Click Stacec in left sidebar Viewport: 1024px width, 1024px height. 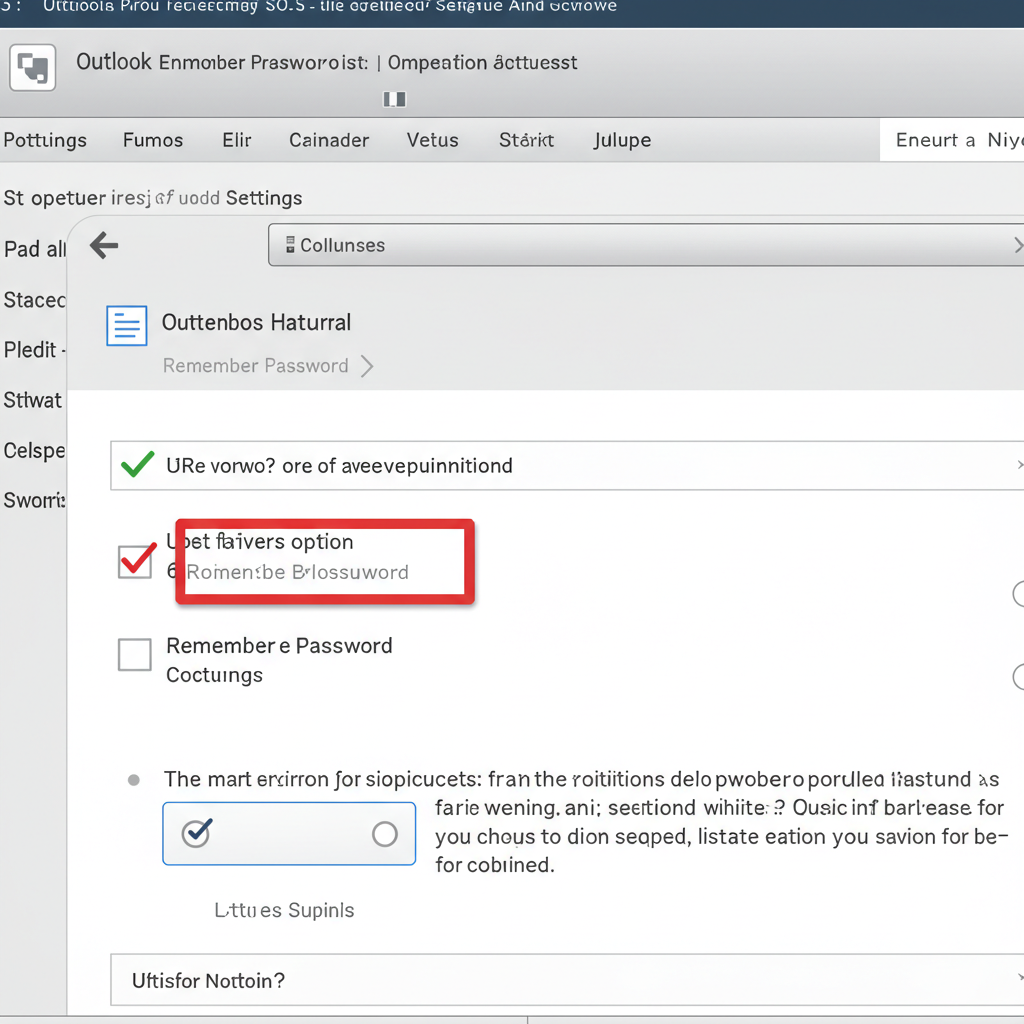[34, 300]
